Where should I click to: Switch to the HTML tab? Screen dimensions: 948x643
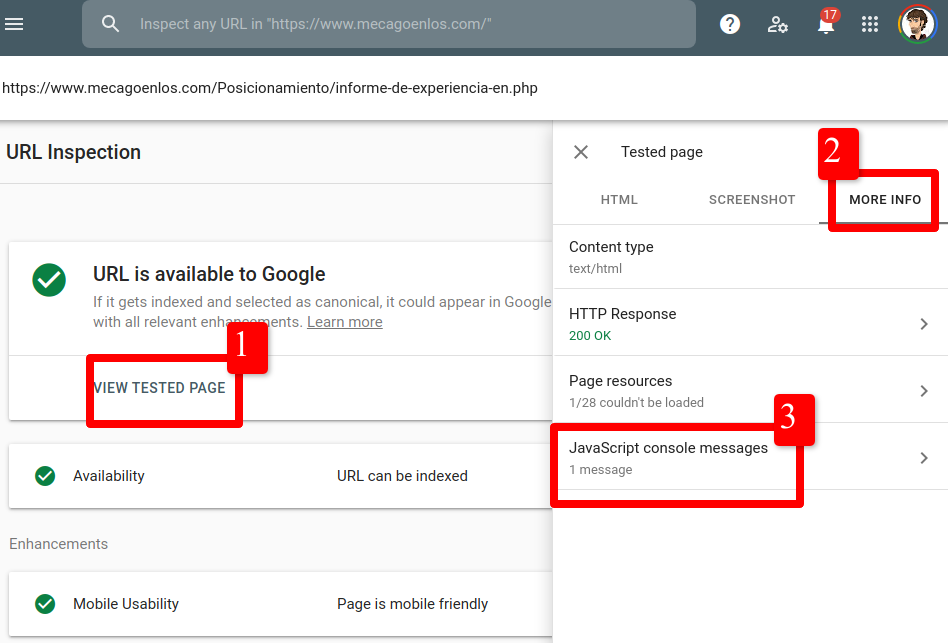pyautogui.click(x=619, y=200)
